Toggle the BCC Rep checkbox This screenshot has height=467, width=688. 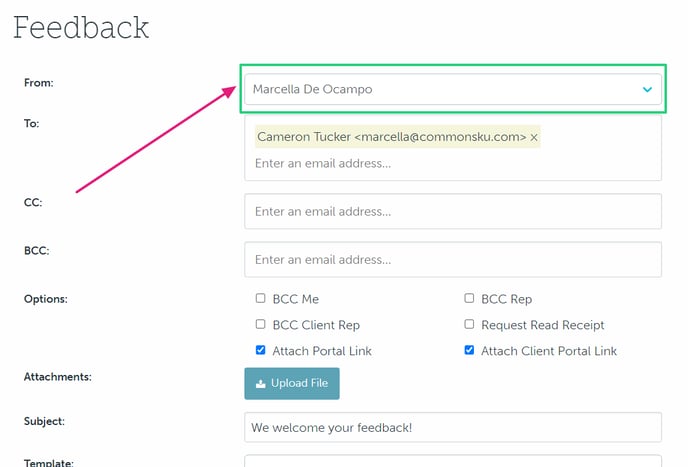(x=469, y=298)
